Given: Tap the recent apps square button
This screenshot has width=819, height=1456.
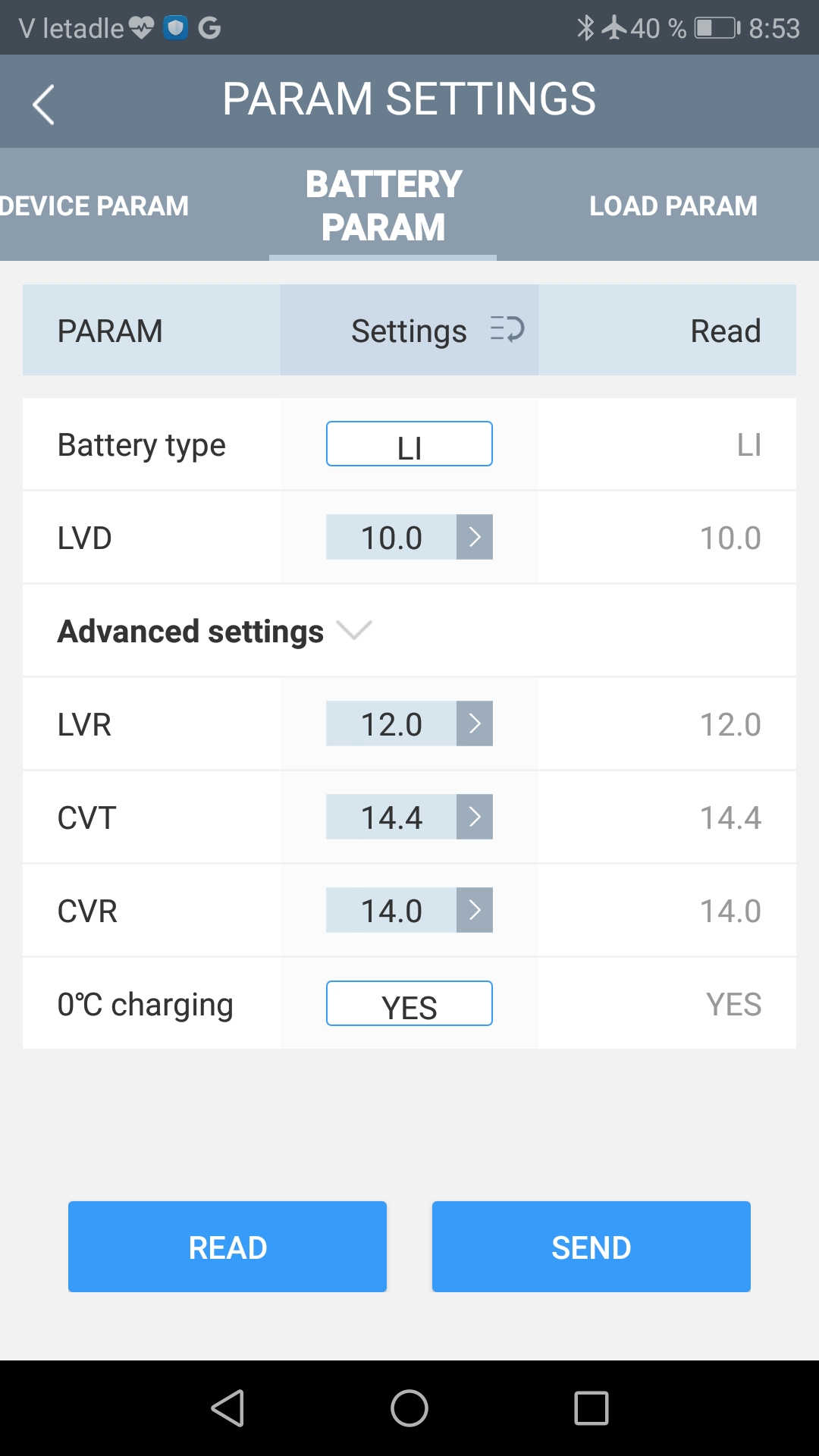Looking at the screenshot, I should click(591, 1408).
